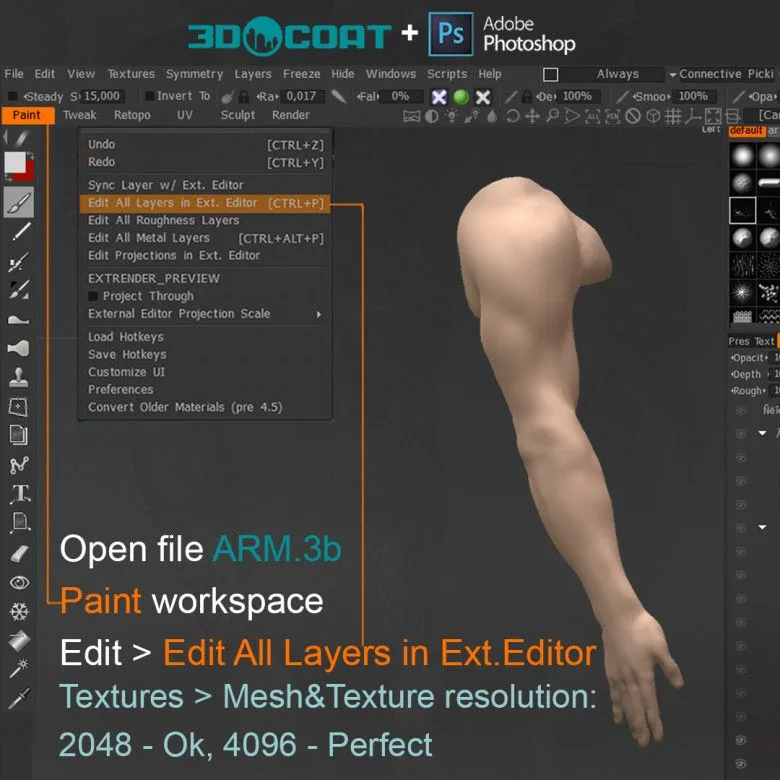Select the Brush tool in left toolbar
Image resolution: width=780 pixels, height=780 pixels.
(19, 202)
